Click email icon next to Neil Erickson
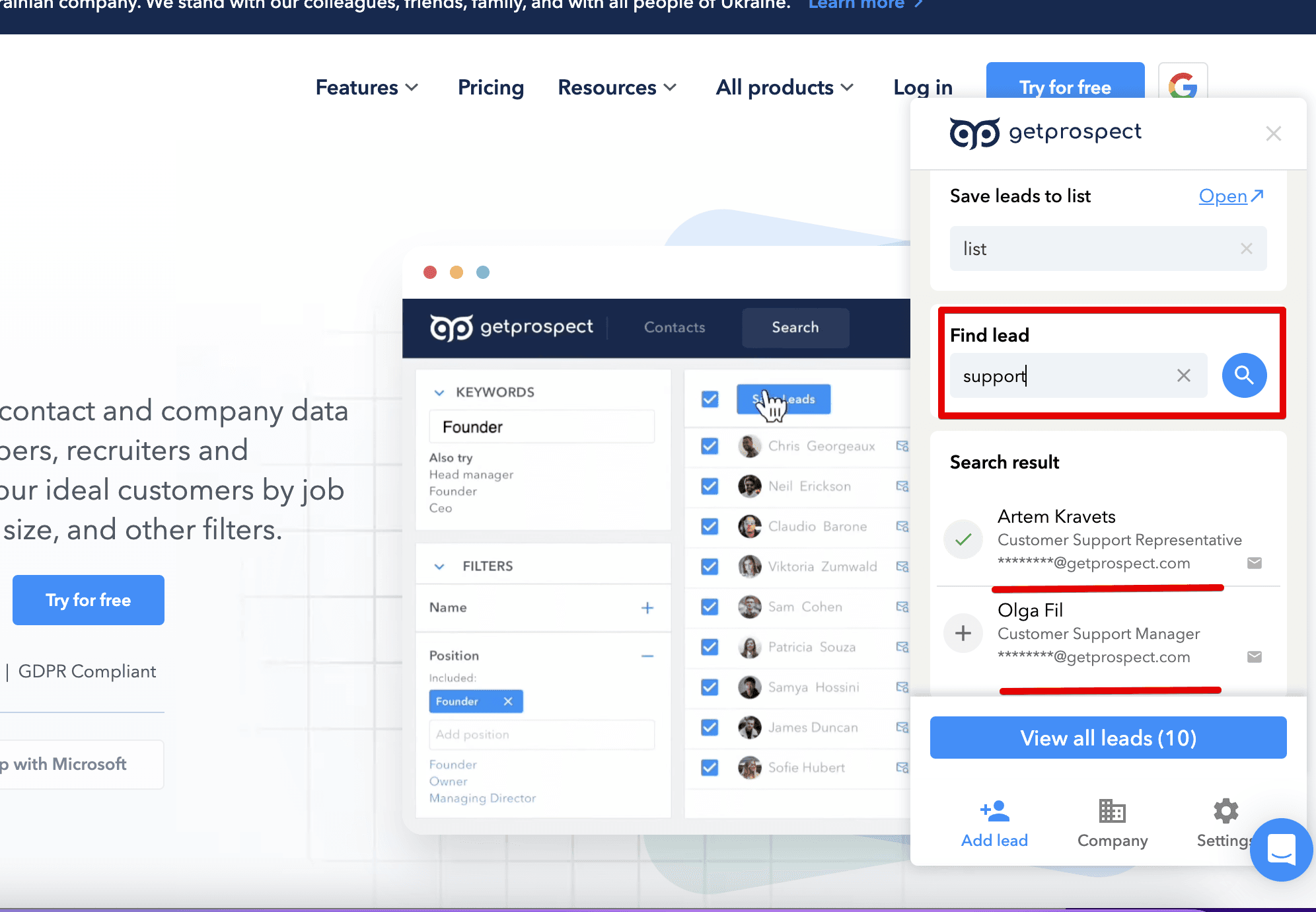 pyautogui.click(x=902, y=486)
